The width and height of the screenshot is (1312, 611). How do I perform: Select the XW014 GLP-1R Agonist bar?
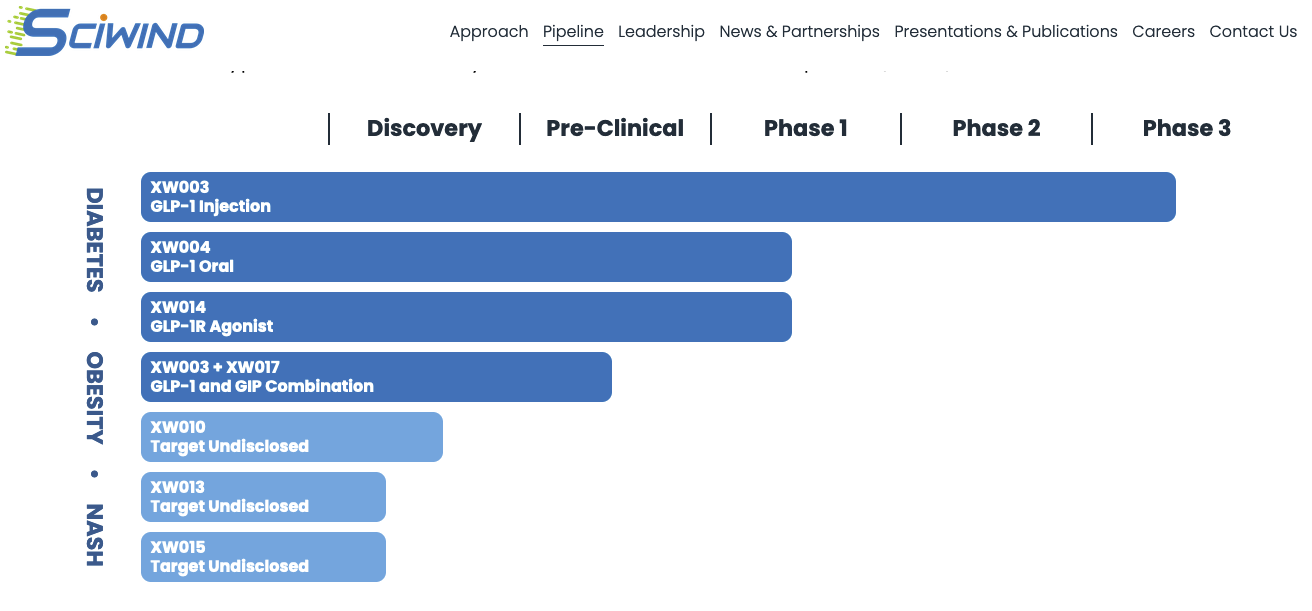[466, 317]
